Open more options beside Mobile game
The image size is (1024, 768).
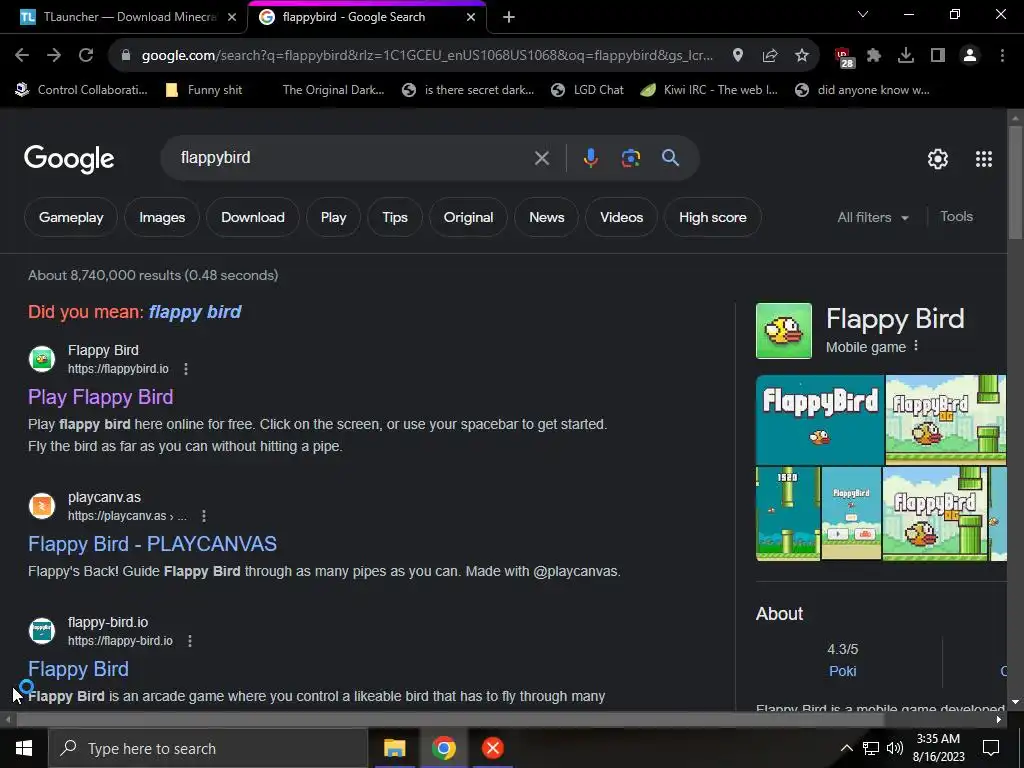pos(916,346)
